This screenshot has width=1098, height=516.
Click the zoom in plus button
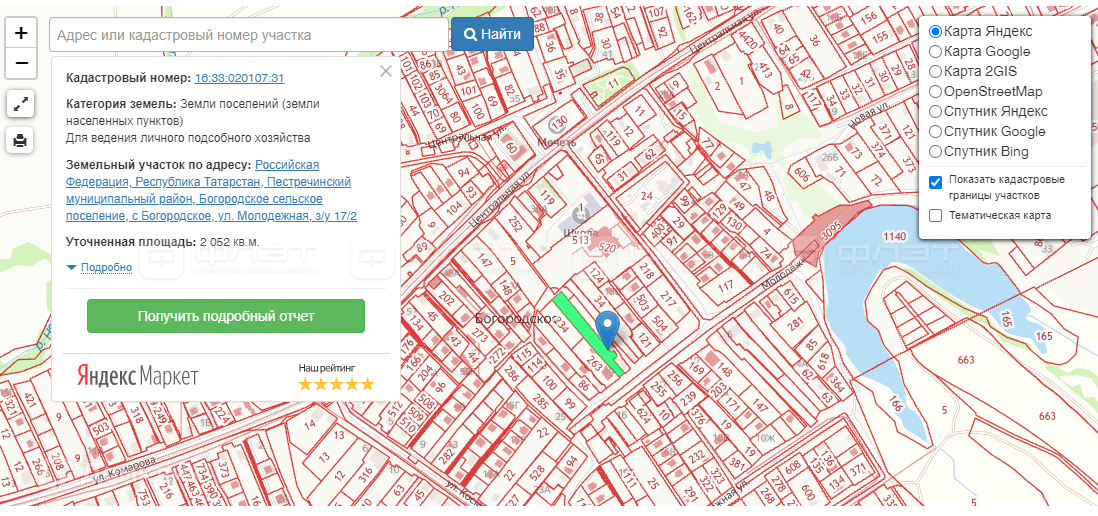[21, 33]
